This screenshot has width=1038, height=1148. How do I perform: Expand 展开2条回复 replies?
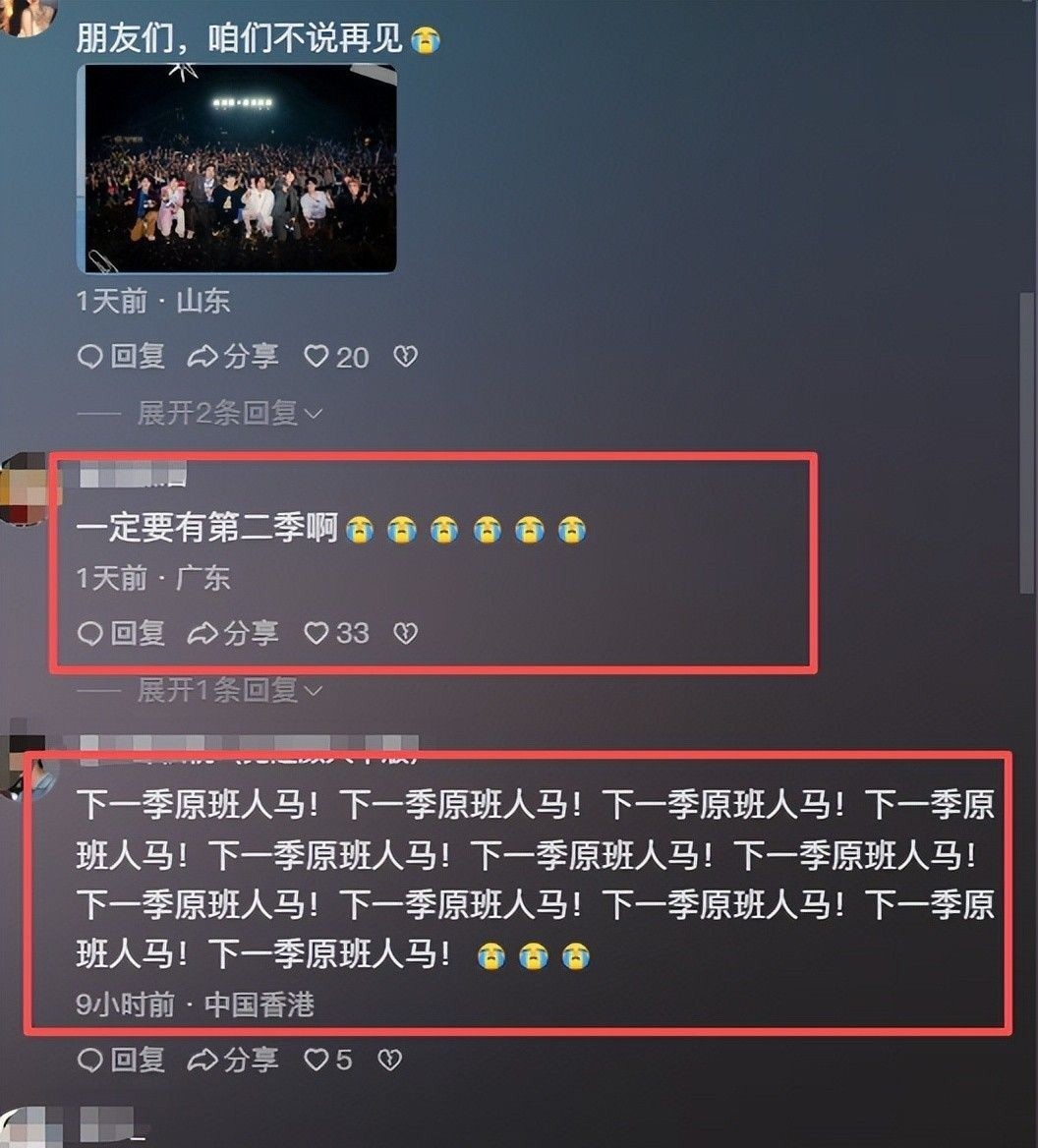[x=230, y=414]
